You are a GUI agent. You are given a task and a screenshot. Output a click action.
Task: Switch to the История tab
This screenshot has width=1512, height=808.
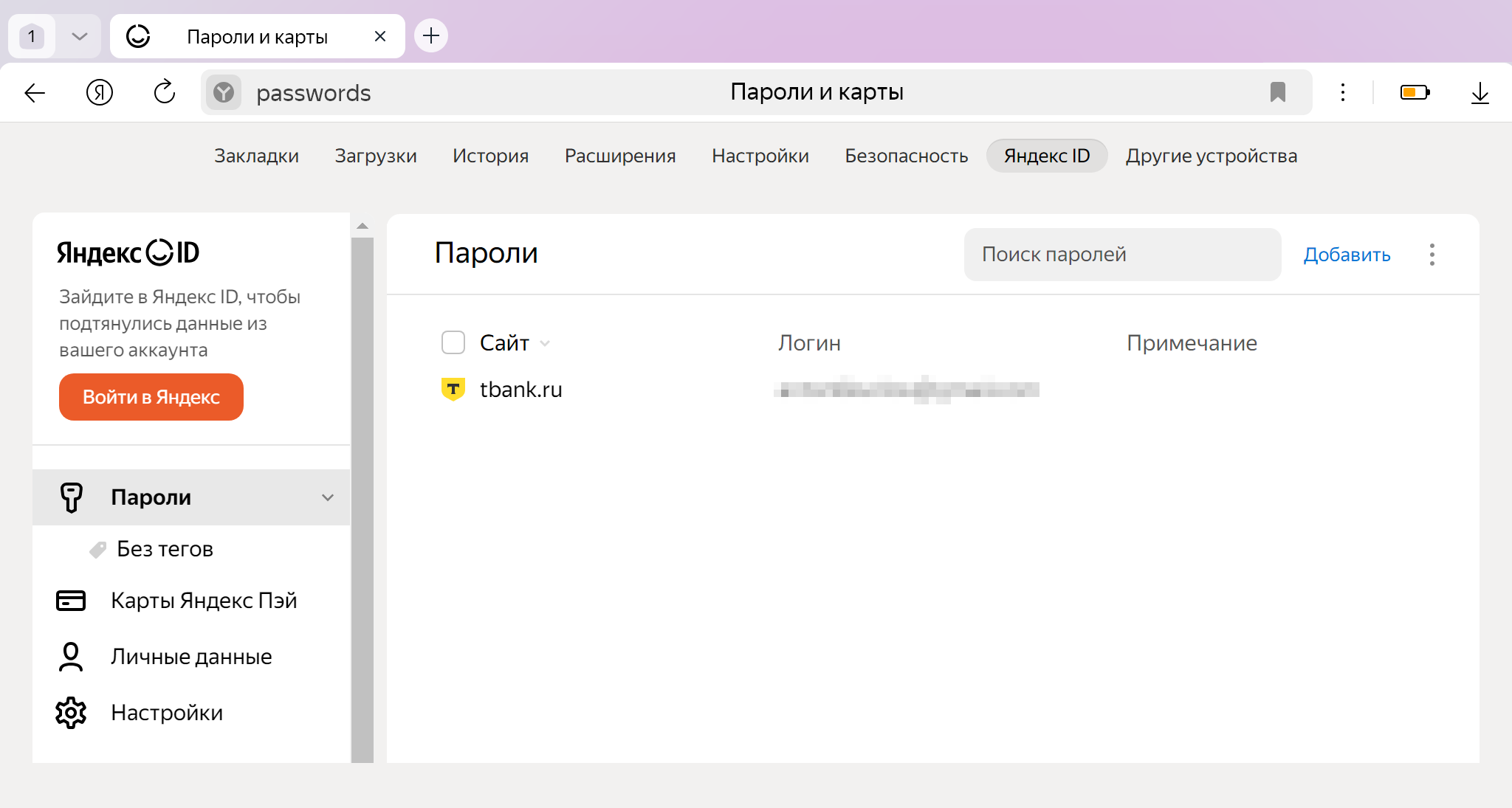(x=491, y=156)
